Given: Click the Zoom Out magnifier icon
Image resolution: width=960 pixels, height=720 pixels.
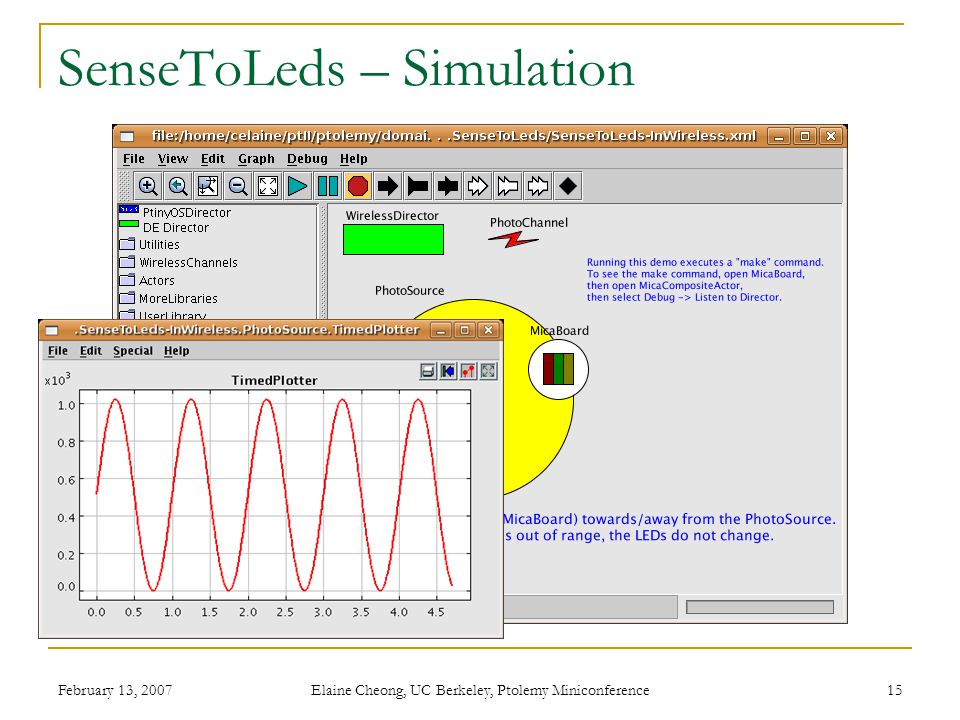Looking at the screenshot, I should click(238, 186).
